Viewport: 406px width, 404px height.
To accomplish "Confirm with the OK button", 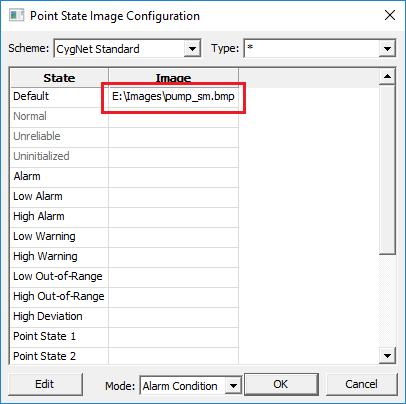I will point(281,384).
